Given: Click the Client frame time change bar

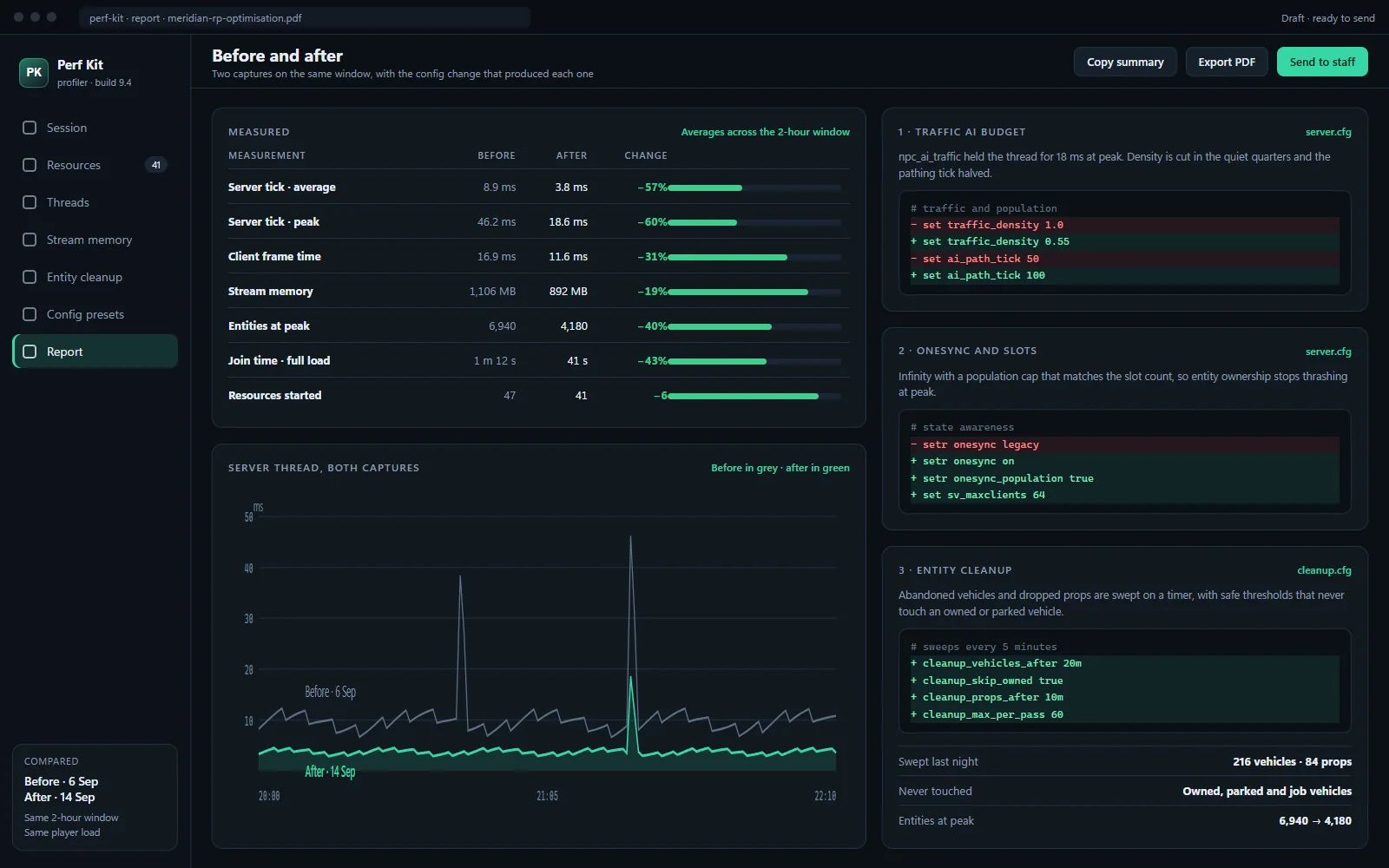Looking at the screenshot, I should point(754,257).
